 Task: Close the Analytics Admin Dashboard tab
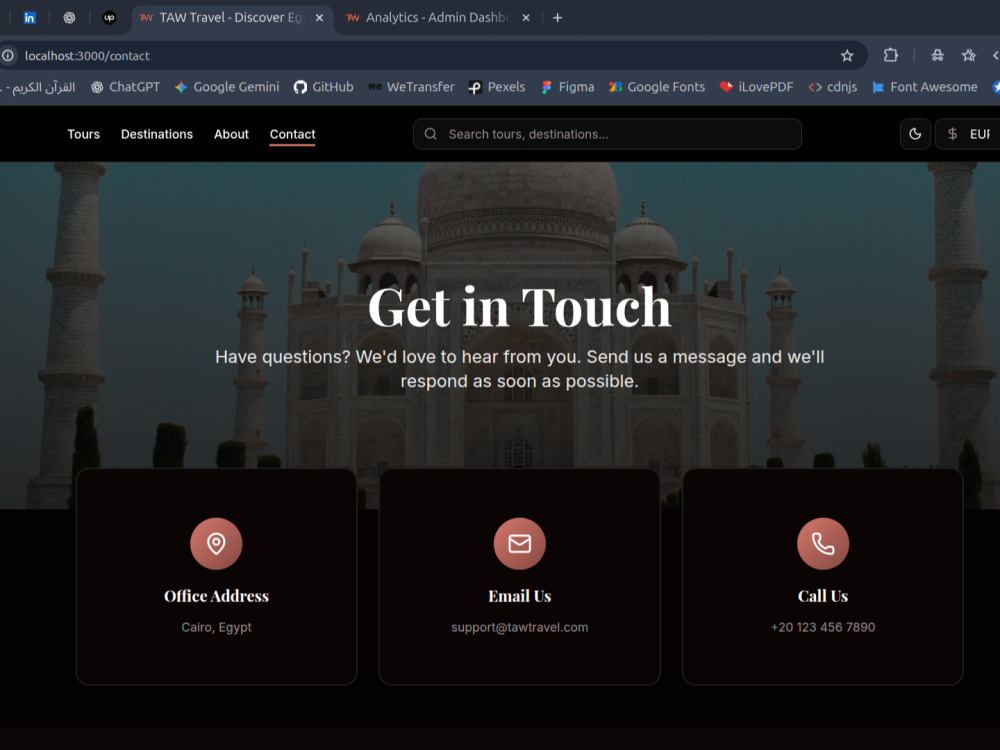point(526,18)
